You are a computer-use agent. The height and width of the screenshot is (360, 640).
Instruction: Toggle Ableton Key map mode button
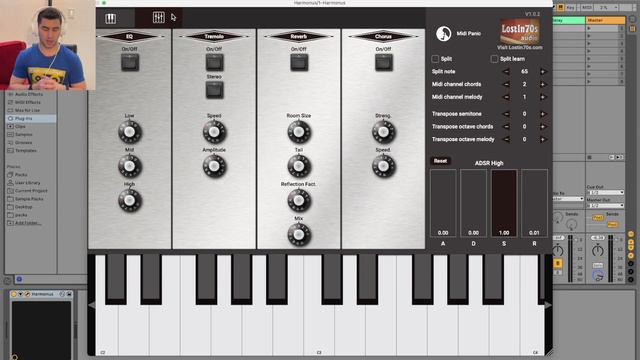point(570,7)
